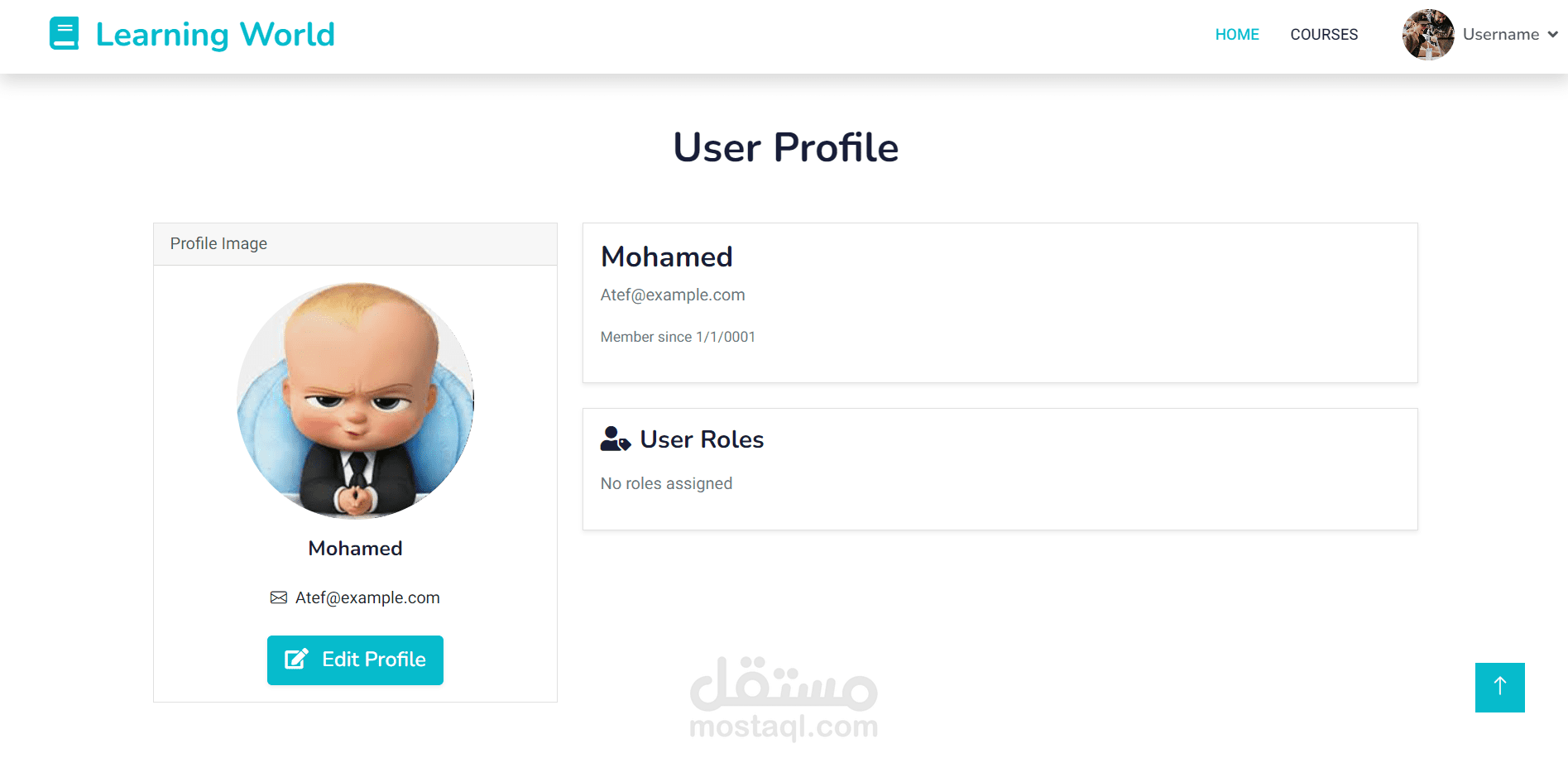Click the teal book logo icon
The width and height of the screenshot is (1568, 758).
click(x=65, y=34)
